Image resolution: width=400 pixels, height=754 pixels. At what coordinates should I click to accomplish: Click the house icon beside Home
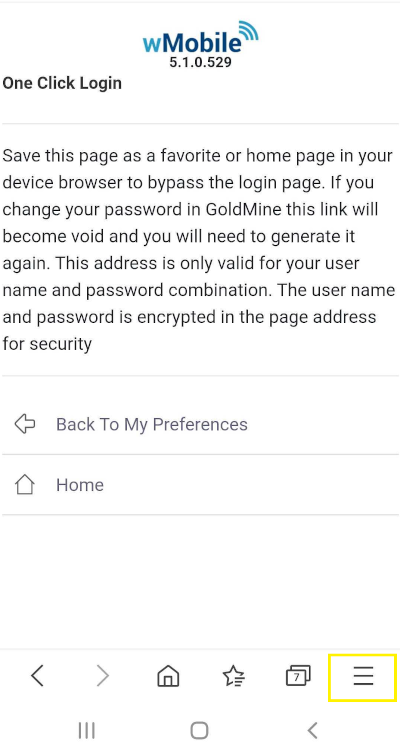[25, 485]
